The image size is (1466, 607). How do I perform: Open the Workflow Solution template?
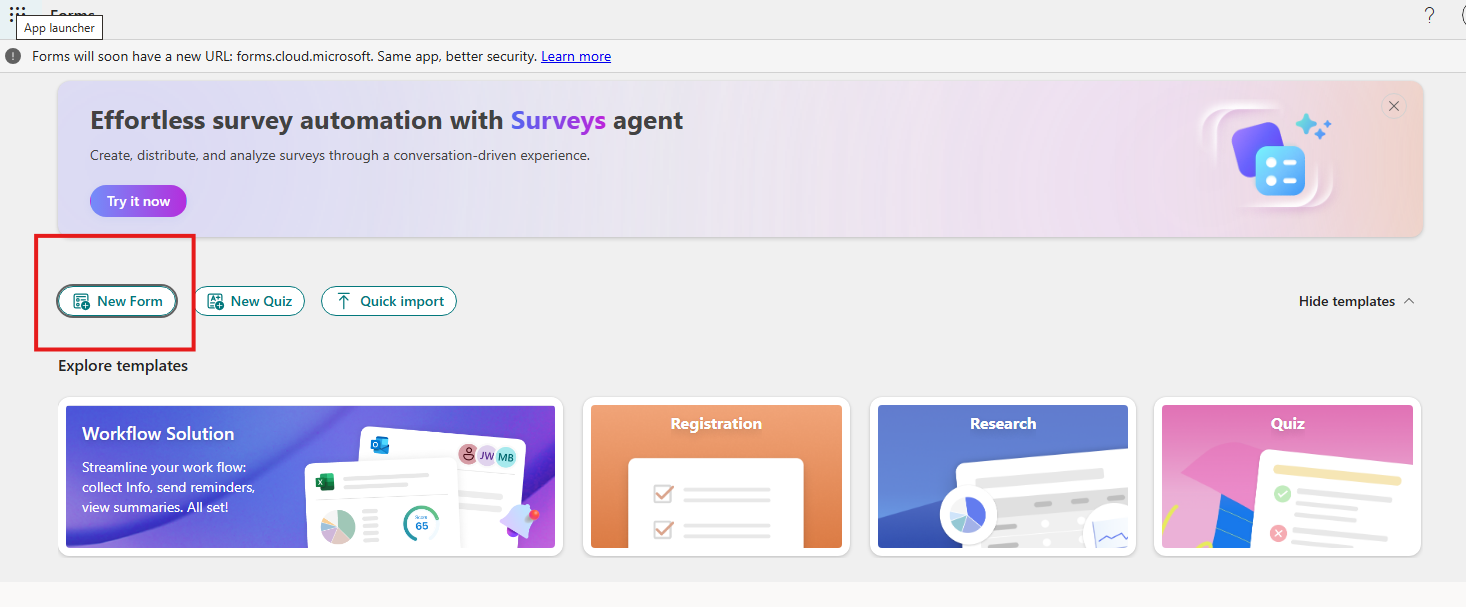tap(310, 476)
